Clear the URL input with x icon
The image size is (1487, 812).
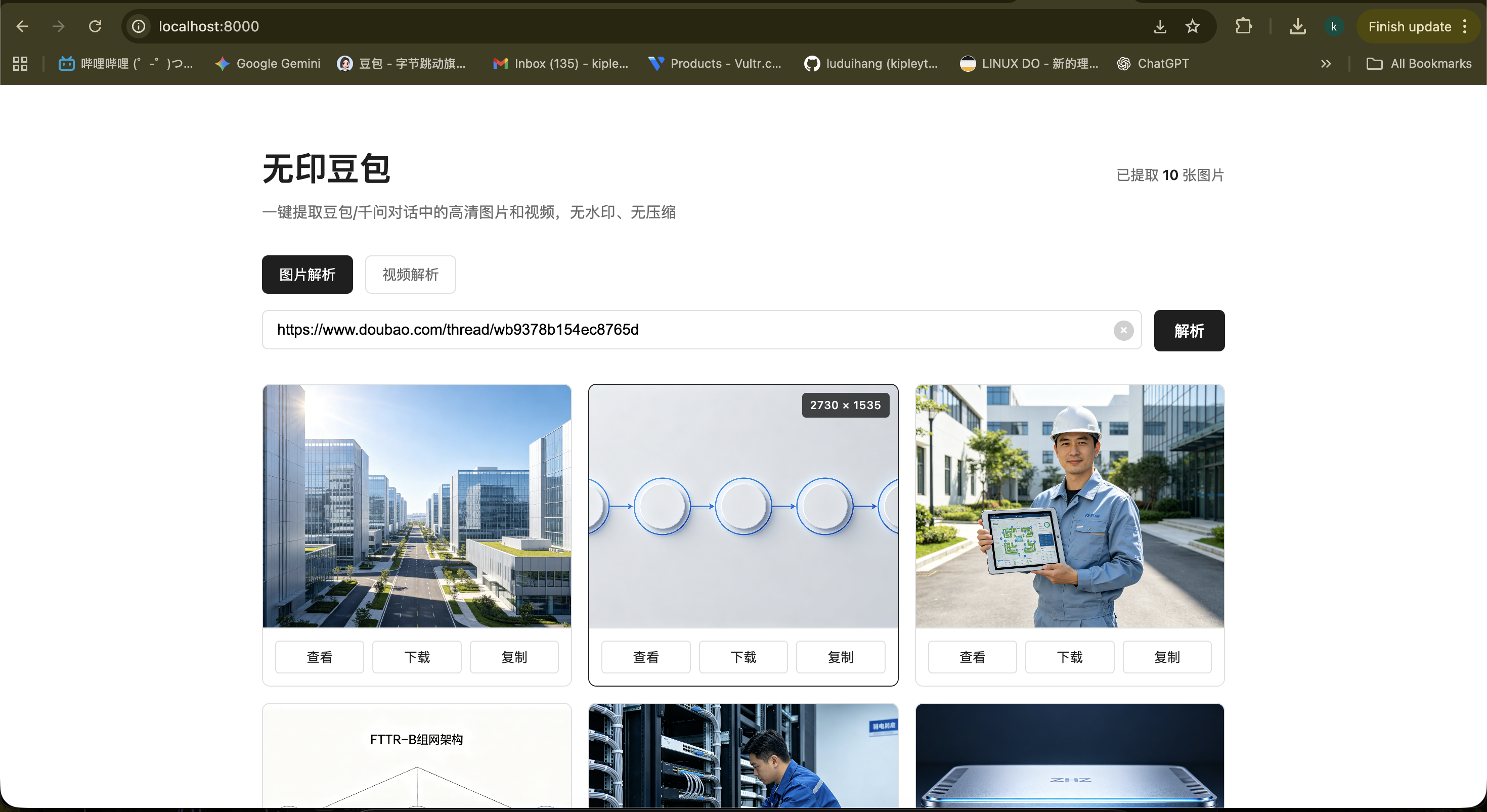(x=1123, y=331)
